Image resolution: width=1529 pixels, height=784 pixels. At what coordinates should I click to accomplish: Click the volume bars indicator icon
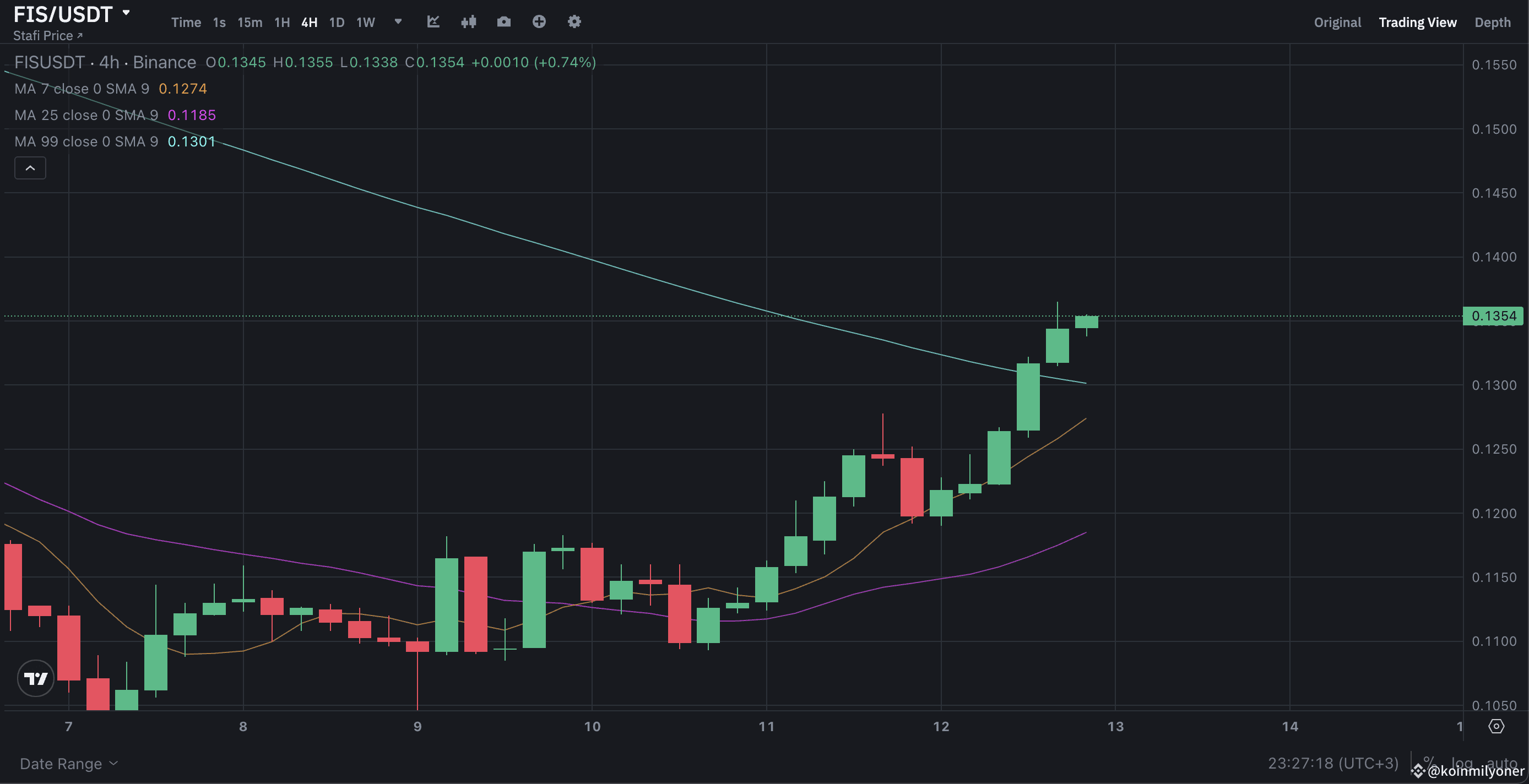(468, 22)
